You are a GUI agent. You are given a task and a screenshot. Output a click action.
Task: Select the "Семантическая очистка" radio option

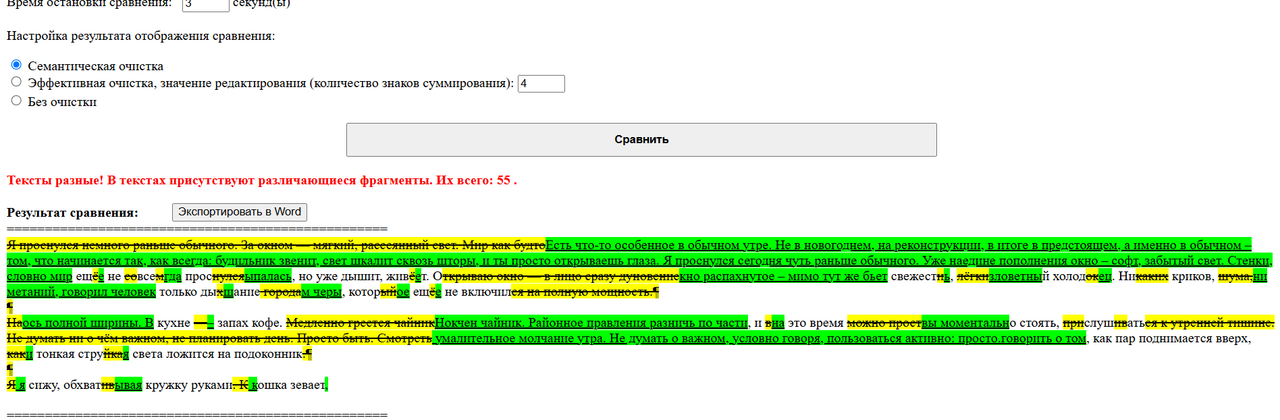click(15, 65)
